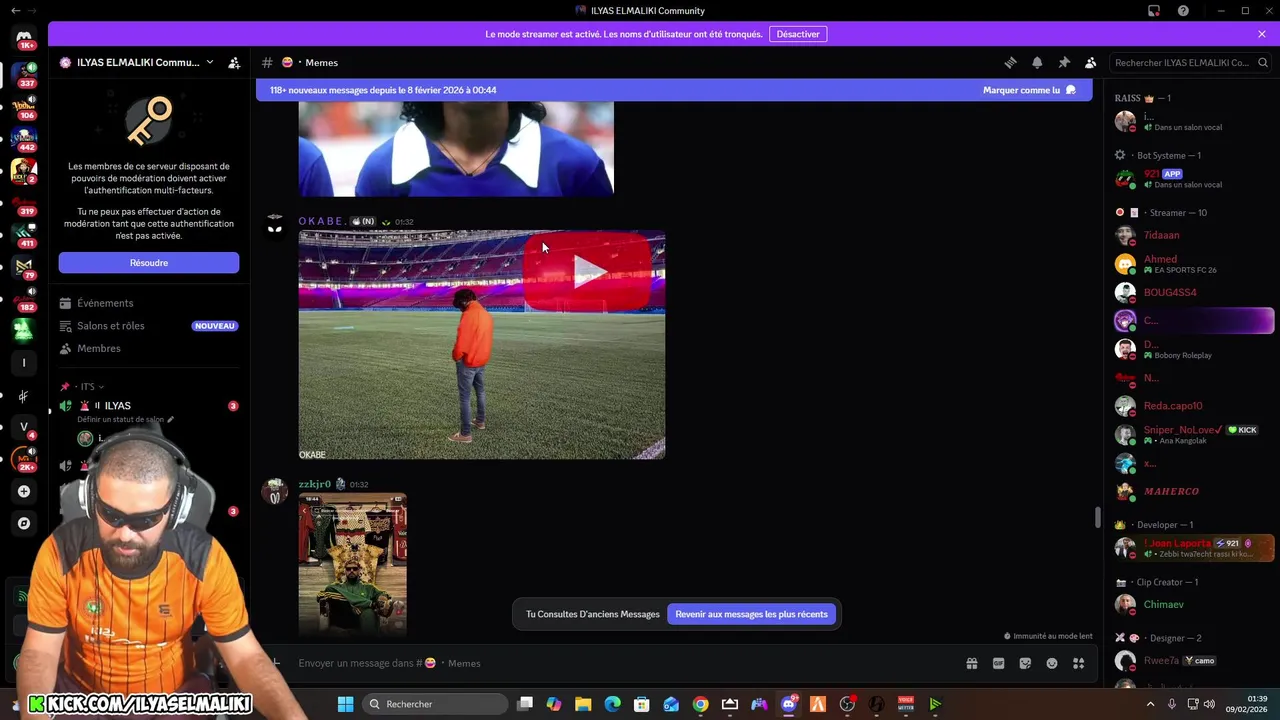This screenshot has width=1280, height=720.
Task: Add a server plus icon
Action: pyautogui.click(x=24, y=491)
